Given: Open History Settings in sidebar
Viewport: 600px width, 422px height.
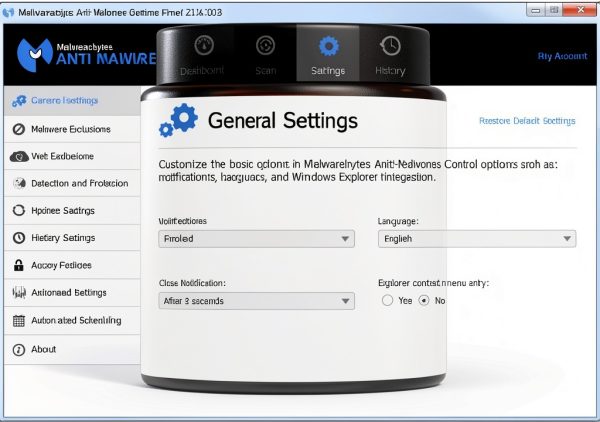Looking at the screenshot, I should click(72, 238).
